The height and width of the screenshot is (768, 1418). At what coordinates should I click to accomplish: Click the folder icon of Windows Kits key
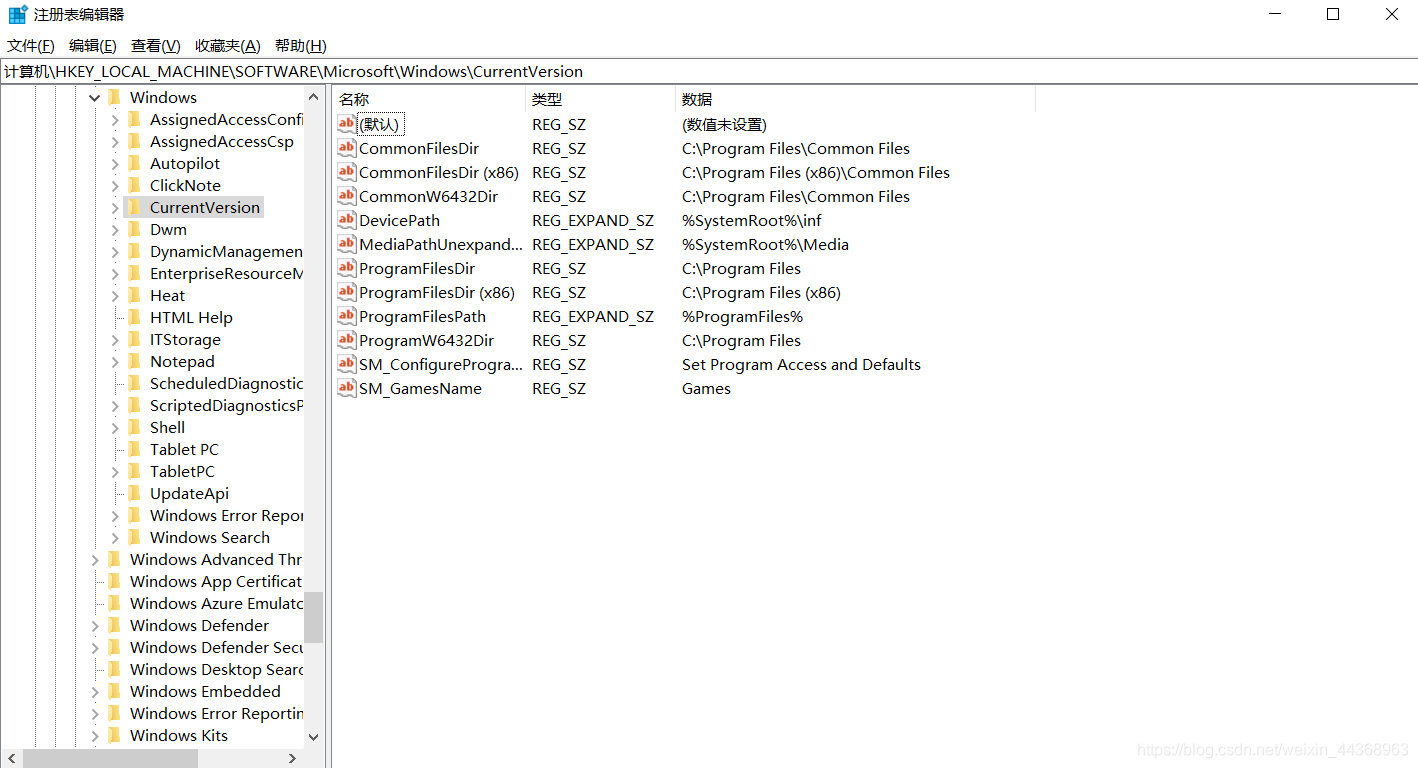[x=114, y=735]
